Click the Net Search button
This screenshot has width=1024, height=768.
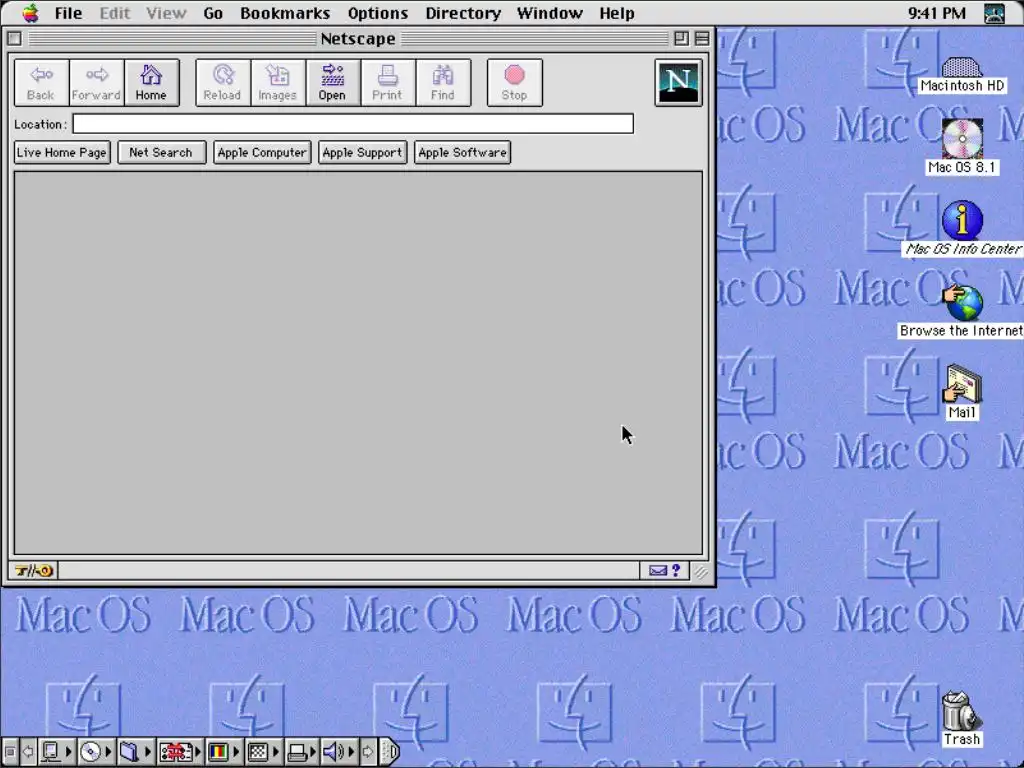pyautogui.click(x=161, y=153)
